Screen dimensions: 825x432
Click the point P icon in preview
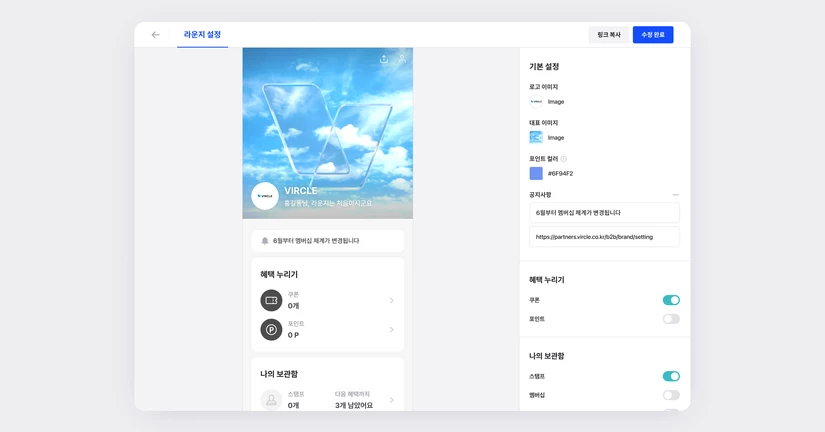coord(271,330)
